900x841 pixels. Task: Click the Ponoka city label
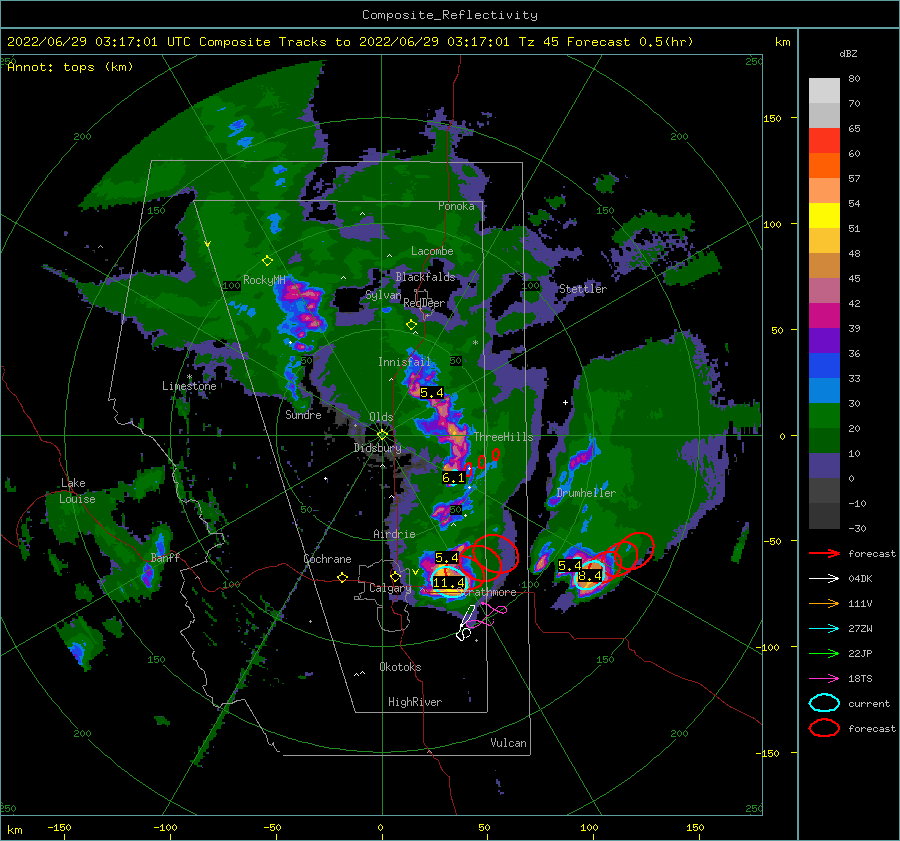click(x=456, y=206)
